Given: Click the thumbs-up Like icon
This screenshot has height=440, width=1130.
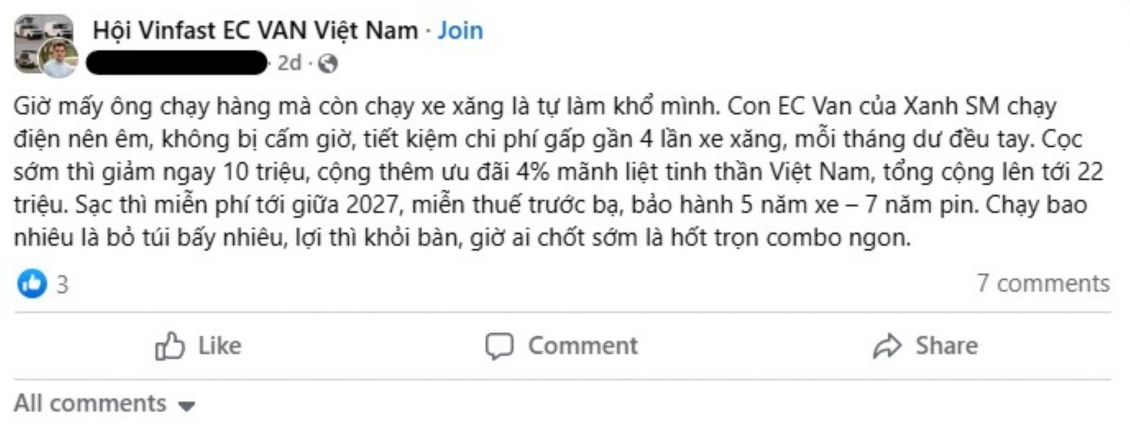Looking at the screenshot, I should 171,346.
